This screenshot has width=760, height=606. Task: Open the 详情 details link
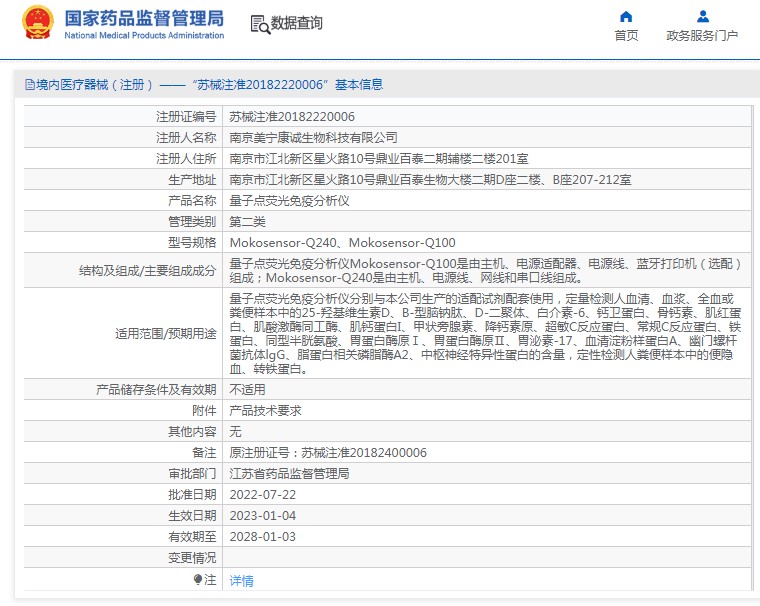pyautogui.click(x=241, y=580)
